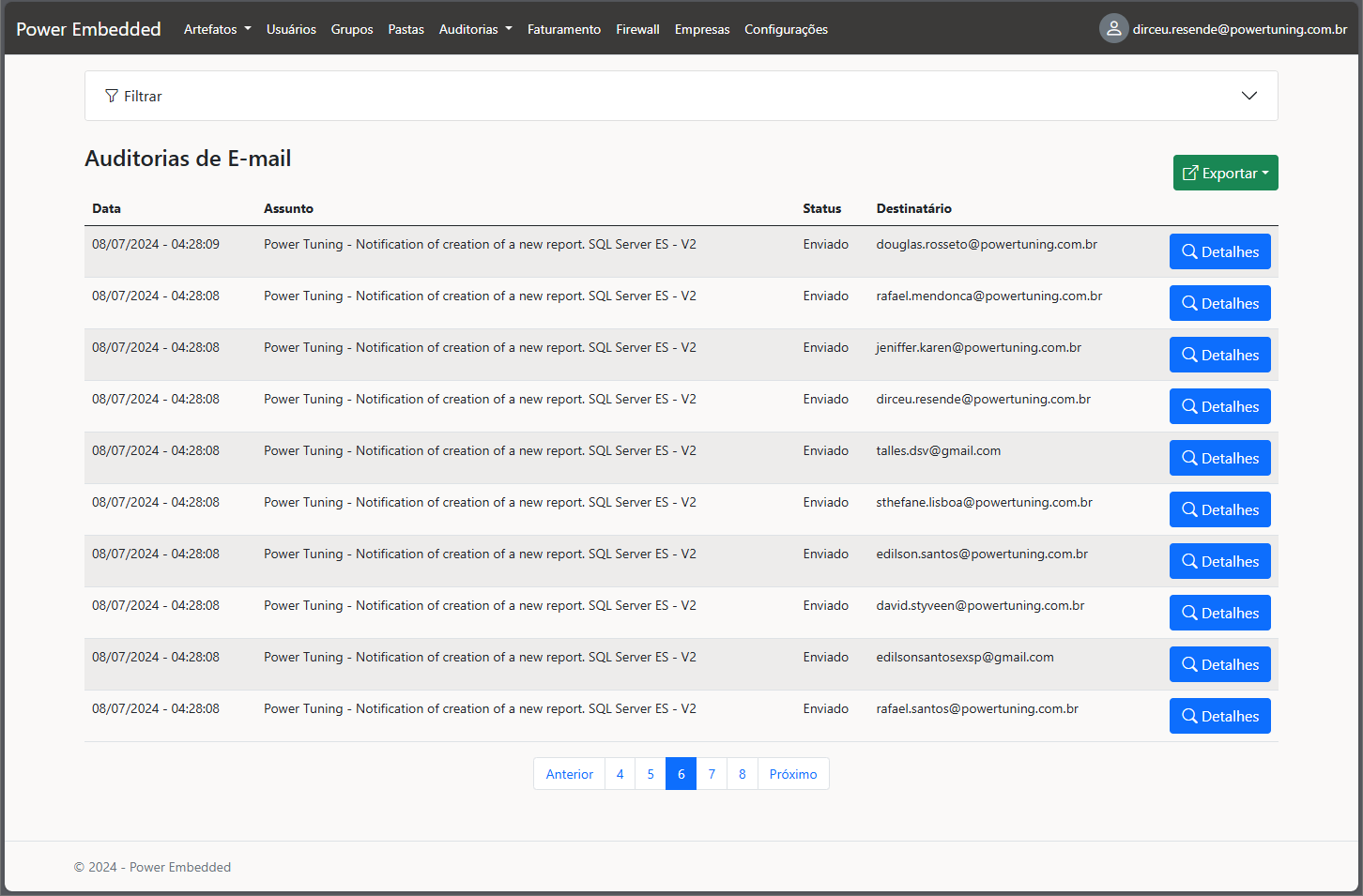The image size is (1363, 896).
Task: Open details for douglas.rosseto email
Action: coord(1219,251)
